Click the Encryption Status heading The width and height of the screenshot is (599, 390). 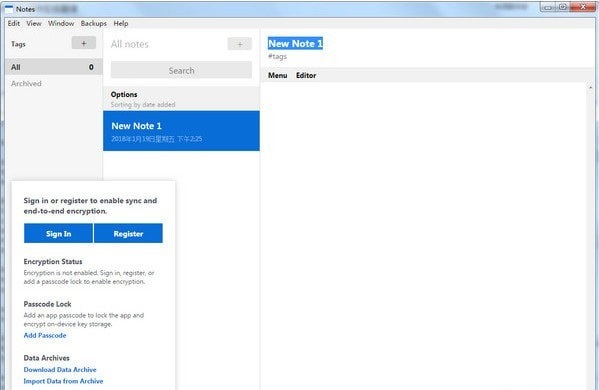point(53,262)
